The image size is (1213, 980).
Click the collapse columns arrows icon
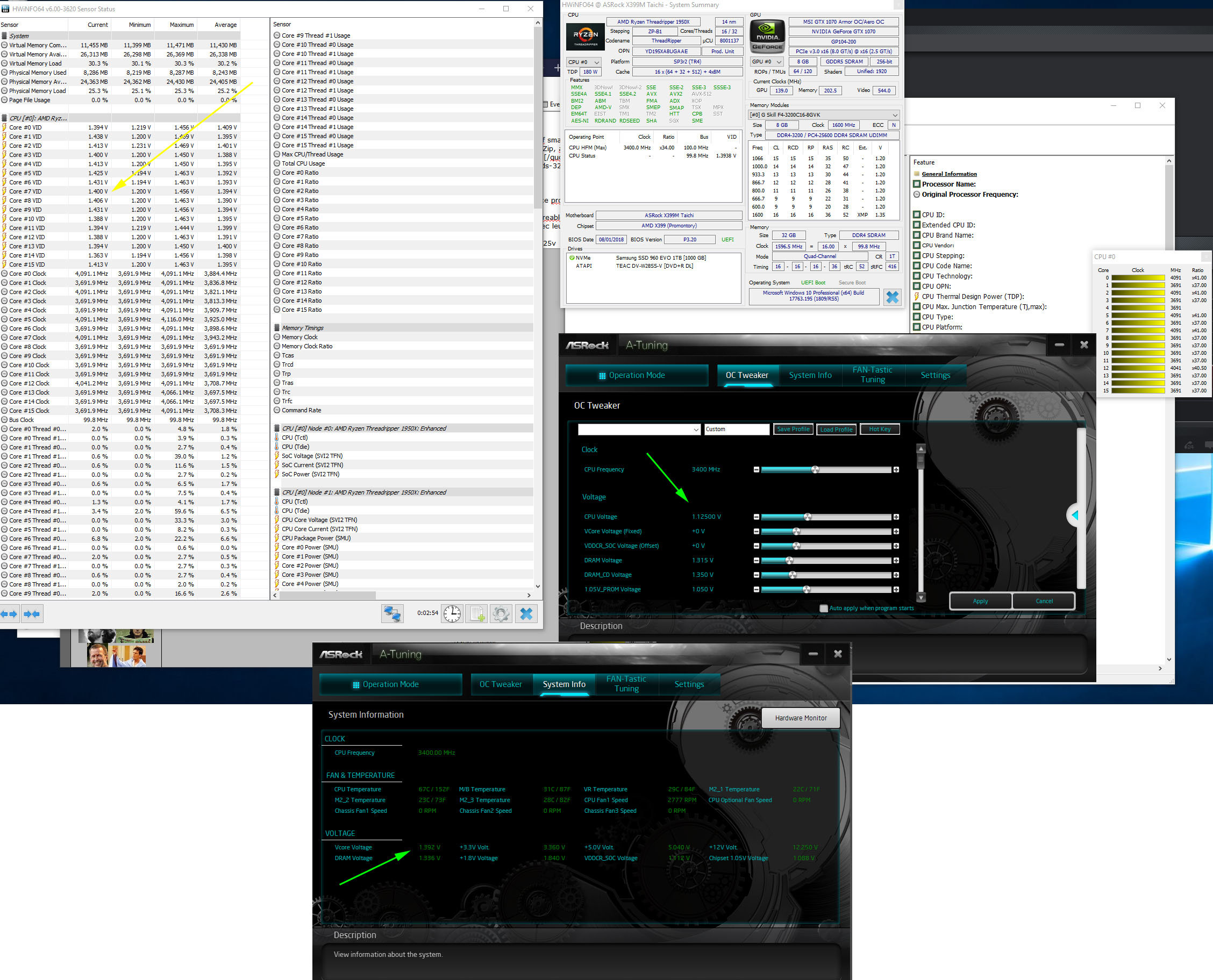32,613
